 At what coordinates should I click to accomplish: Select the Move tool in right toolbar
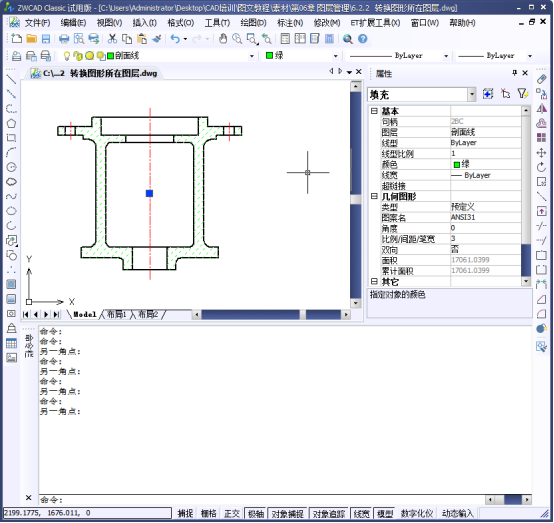click(x=541, y=153)
